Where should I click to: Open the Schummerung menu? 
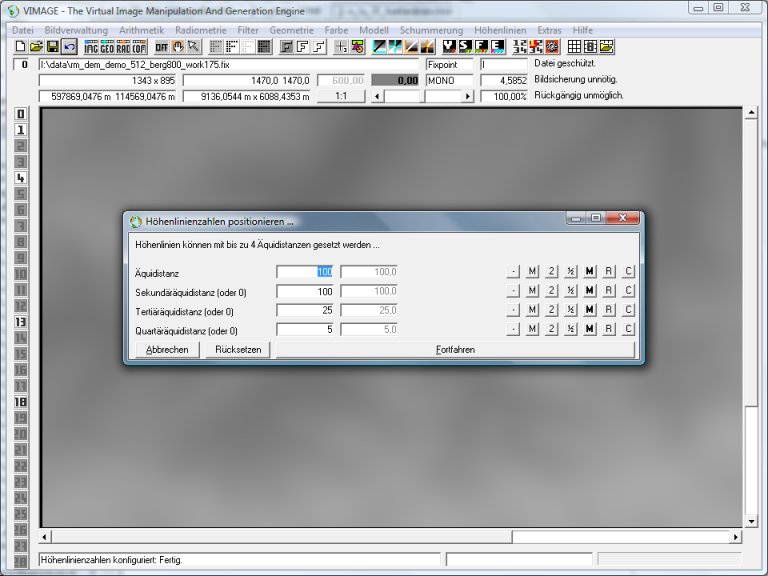click(431, 31)
